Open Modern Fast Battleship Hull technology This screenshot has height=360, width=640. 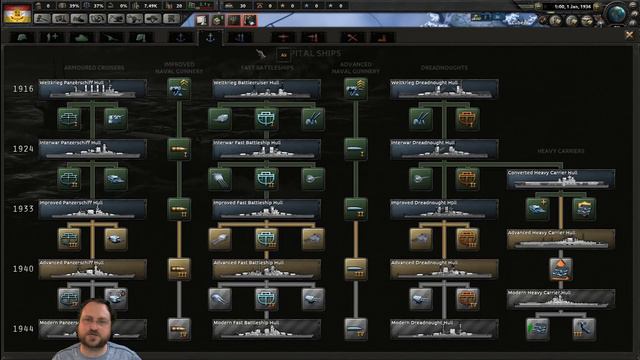(267, 329)
